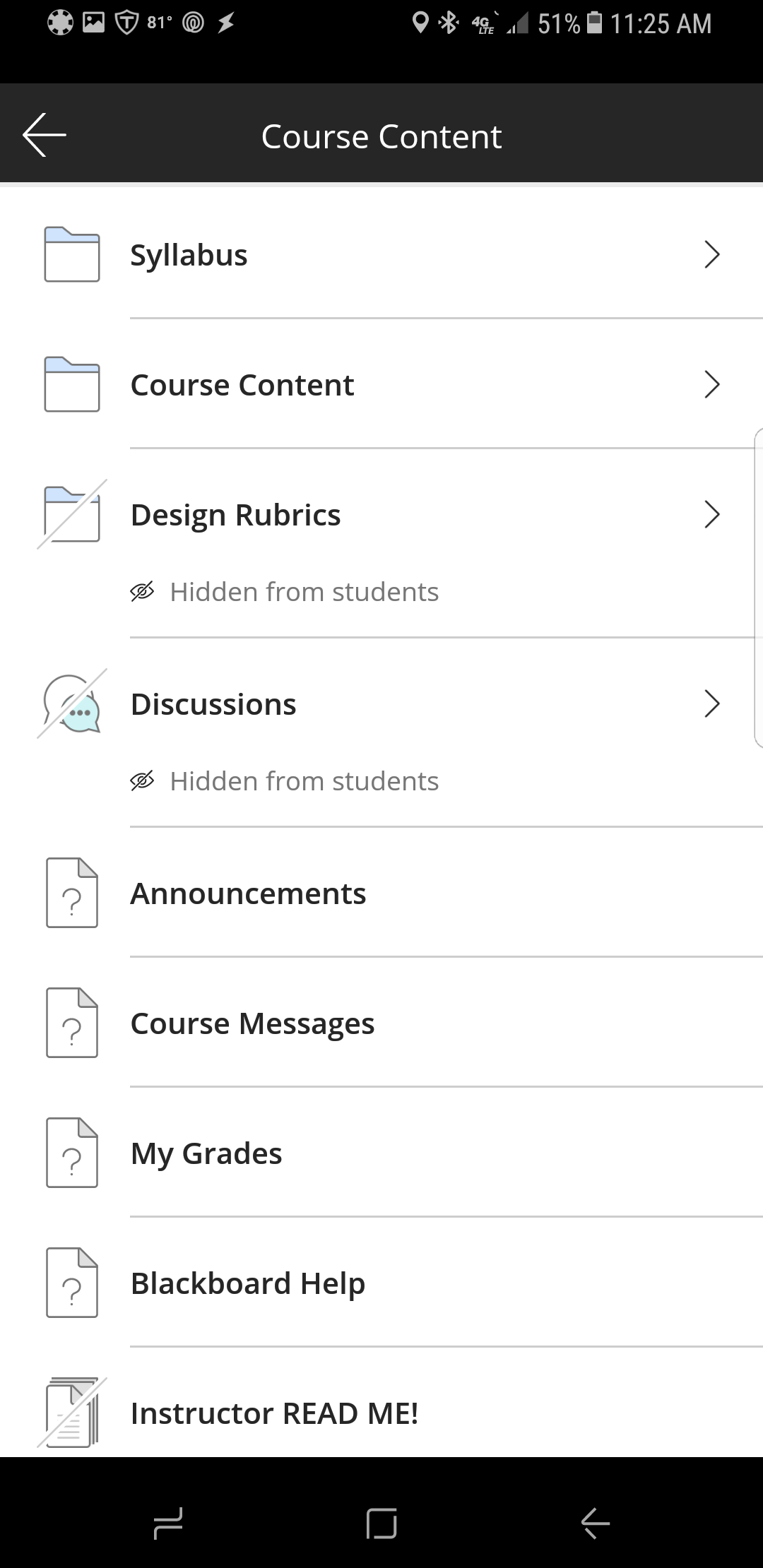Tap the crossed-out Design Rubrics folder icon
Image resolution: width=763 pixels, height=1568 pixels.
[71, 514]
